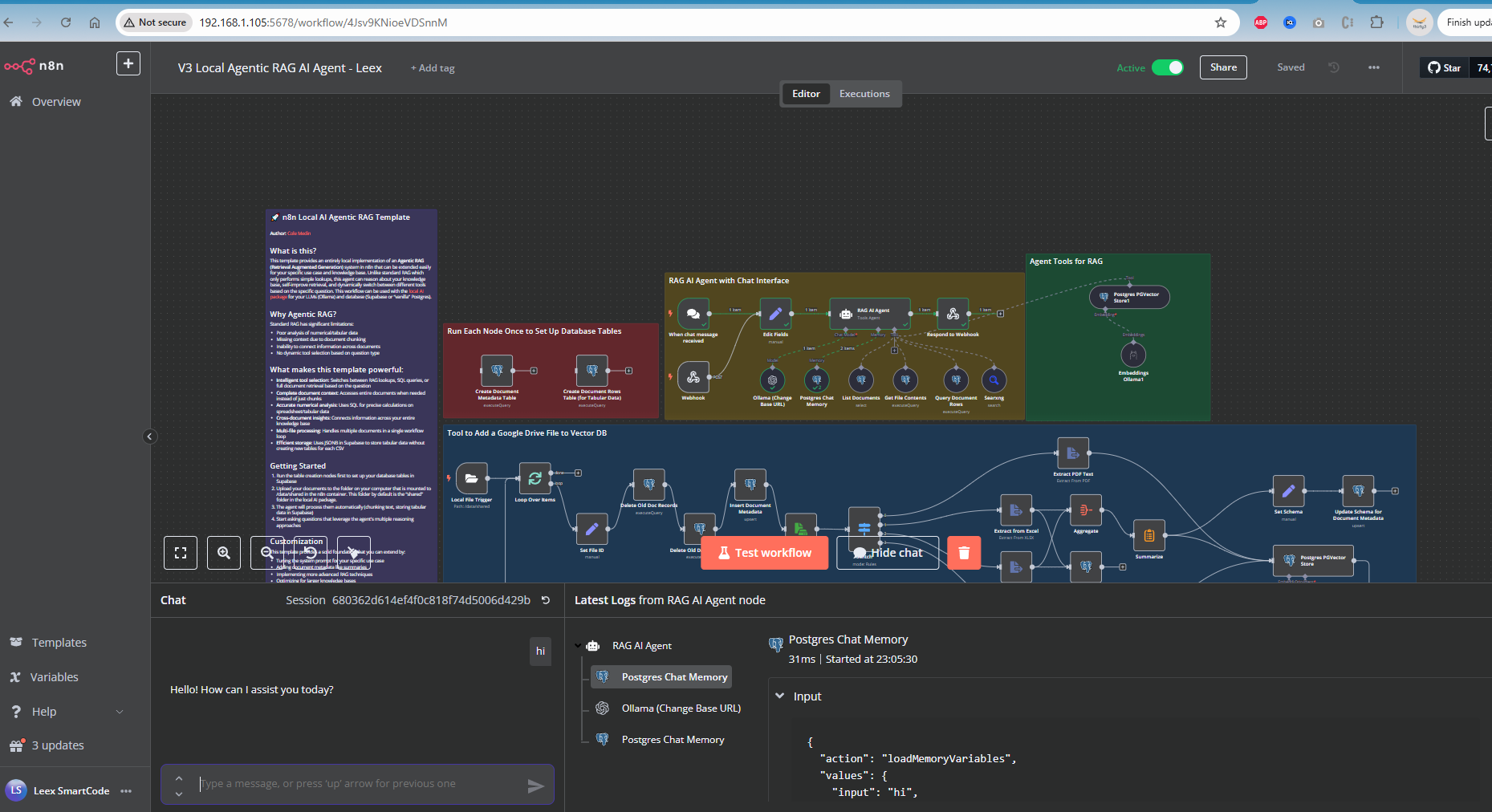Open Variables in the sidebar
The width and height of the screenshot is (1492, 812).
click(x=54, y=677)
